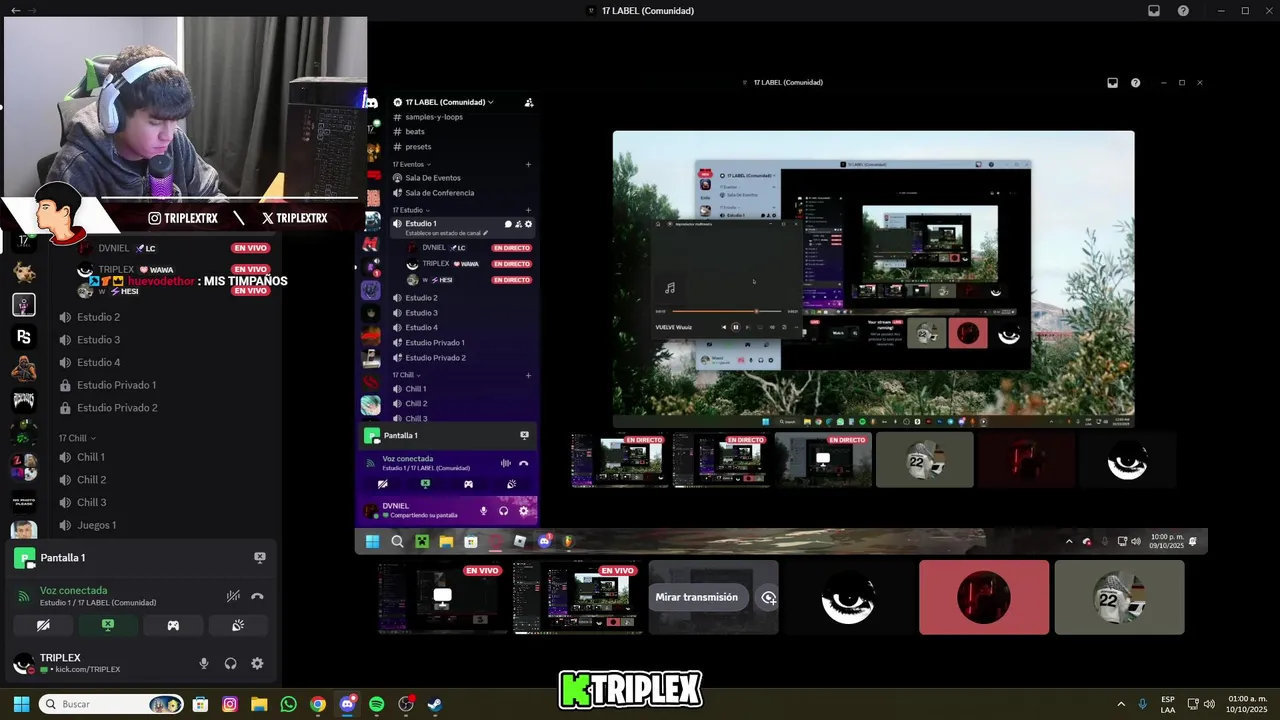Add a channel to the 17 Eventos category
This screenshot has height=720, width=1280.
click(528, 164)
